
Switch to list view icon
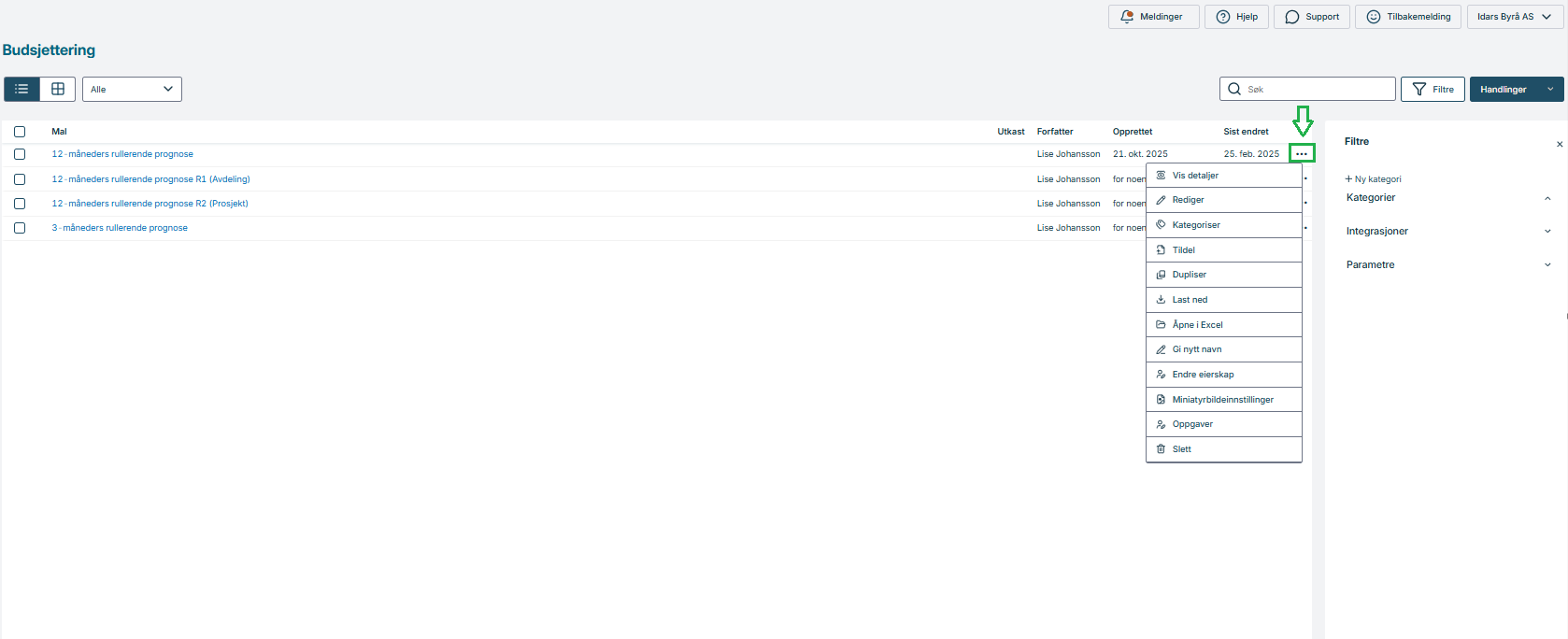click(21, 89)
